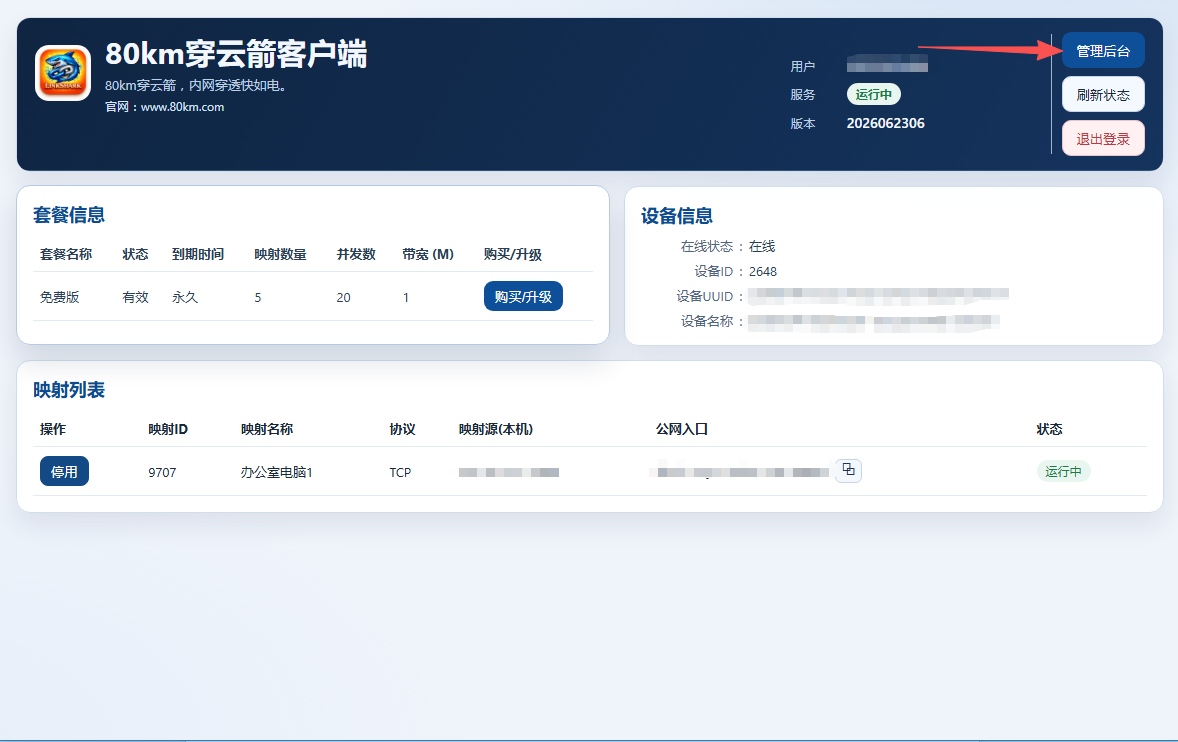Copy the public entry address icon
The width and height of the screenshot is (1178, 742).
848,470
